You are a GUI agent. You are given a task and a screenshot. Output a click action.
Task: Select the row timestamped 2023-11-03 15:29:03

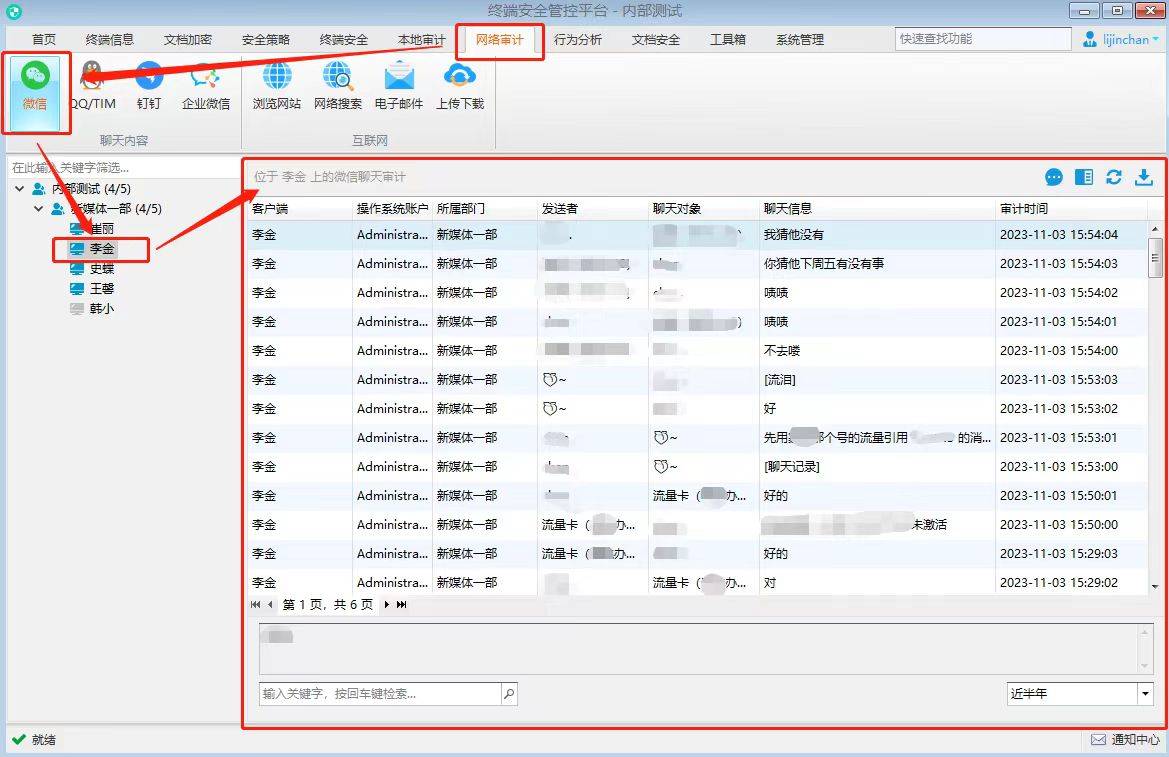pyautogui.click(x=698, y=553)
